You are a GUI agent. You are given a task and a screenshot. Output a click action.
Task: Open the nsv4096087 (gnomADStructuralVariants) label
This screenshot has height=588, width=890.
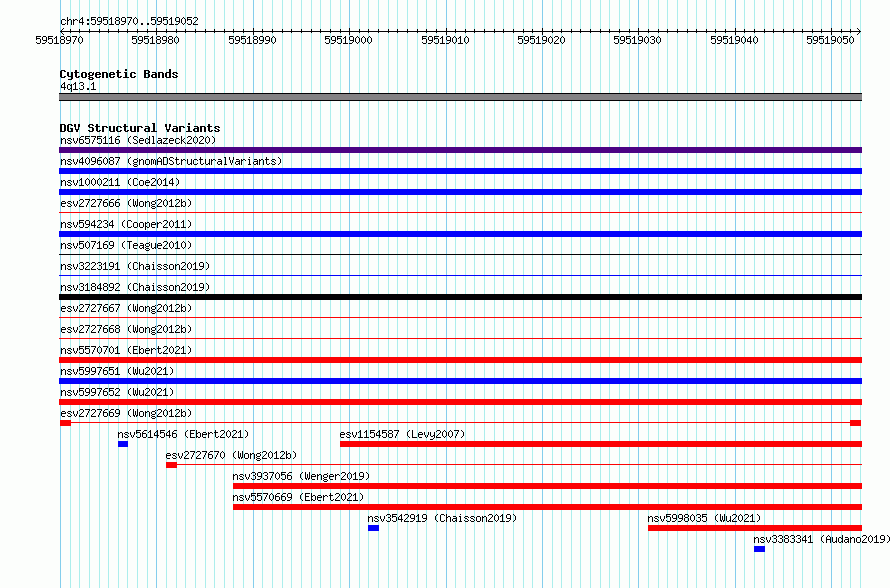pyautogui.click(x=171, y=161)
